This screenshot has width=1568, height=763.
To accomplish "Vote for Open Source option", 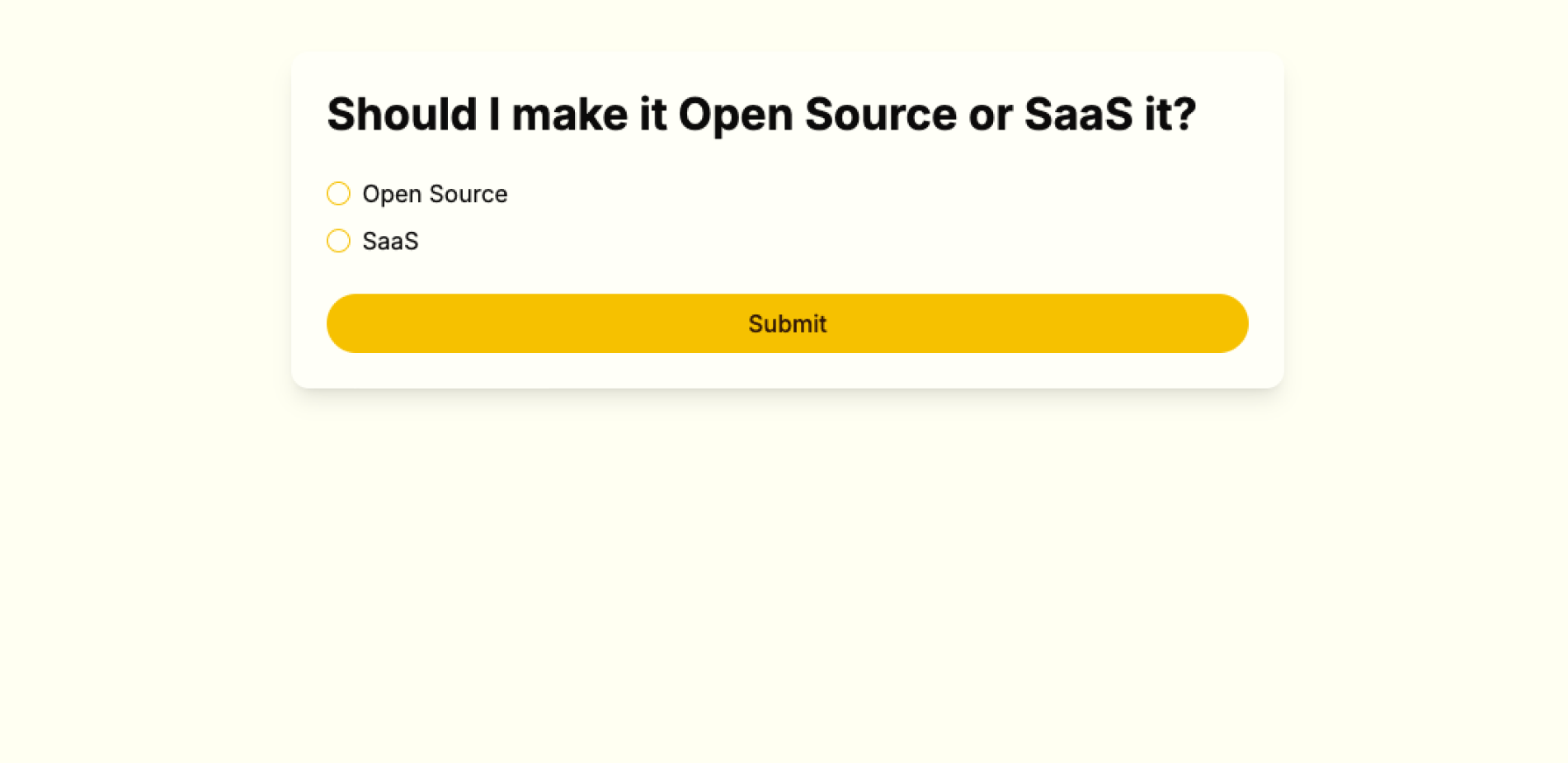I will pyautogui.click(x=338, y=194).
